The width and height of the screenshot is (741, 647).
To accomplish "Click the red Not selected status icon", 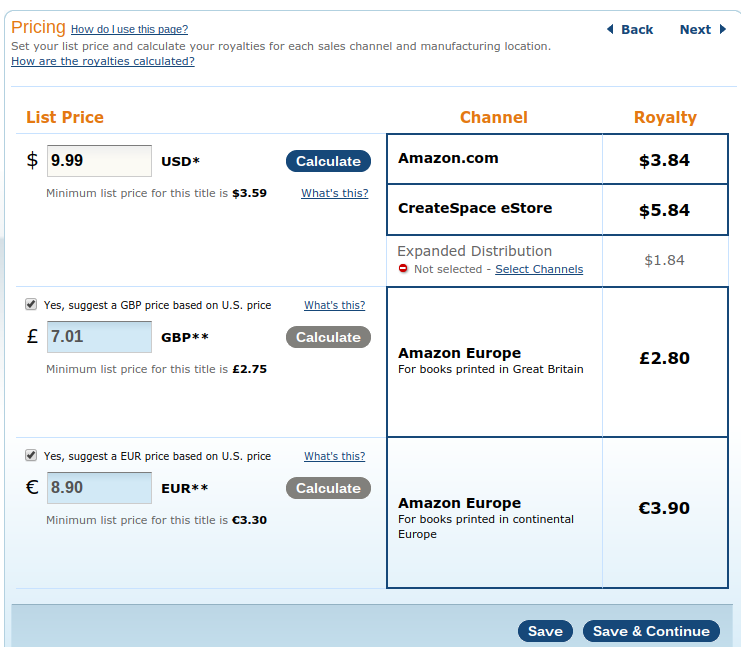I will tap(403, 268).
